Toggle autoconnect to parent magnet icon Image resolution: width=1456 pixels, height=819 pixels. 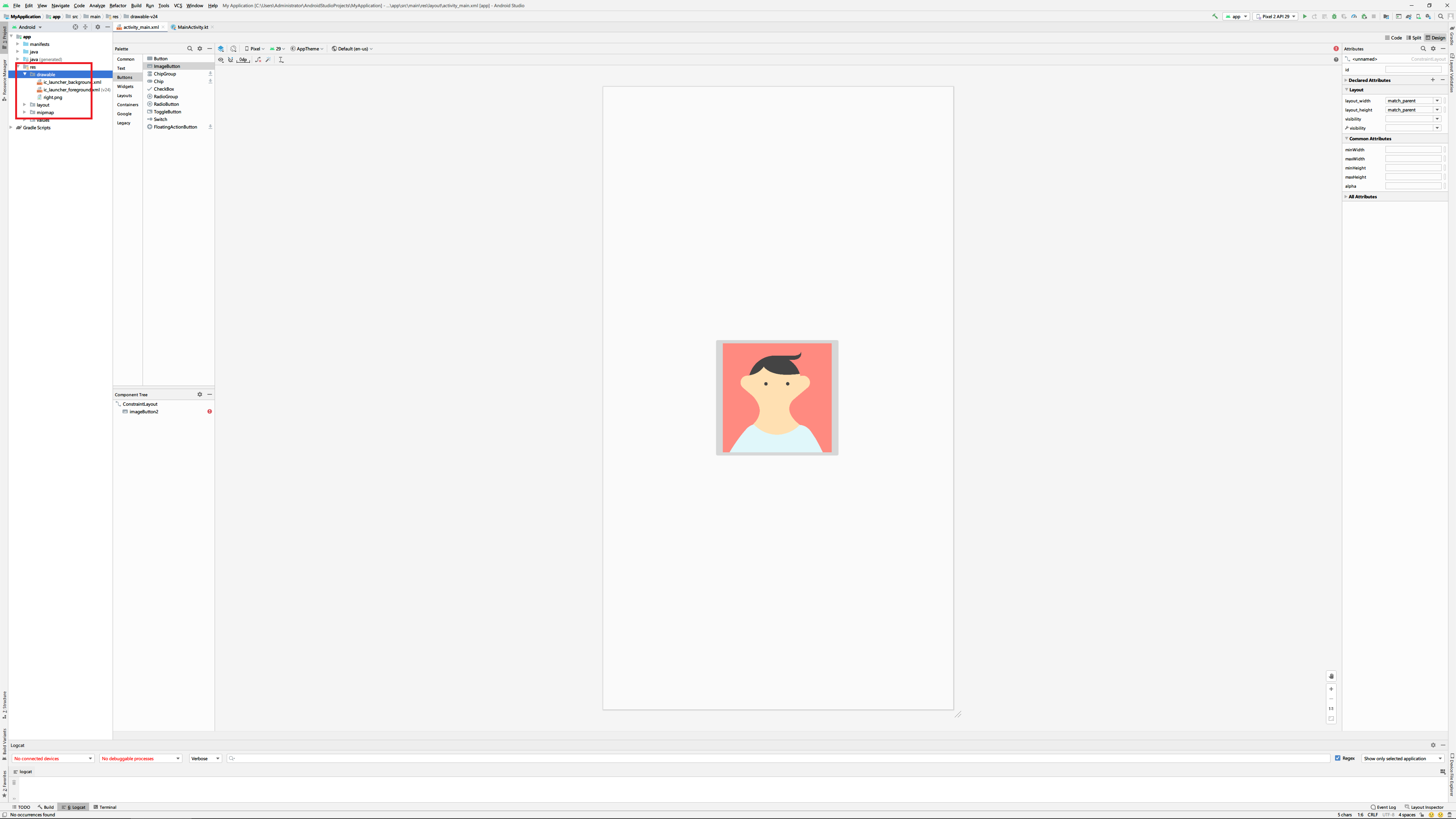pos(231,60)
